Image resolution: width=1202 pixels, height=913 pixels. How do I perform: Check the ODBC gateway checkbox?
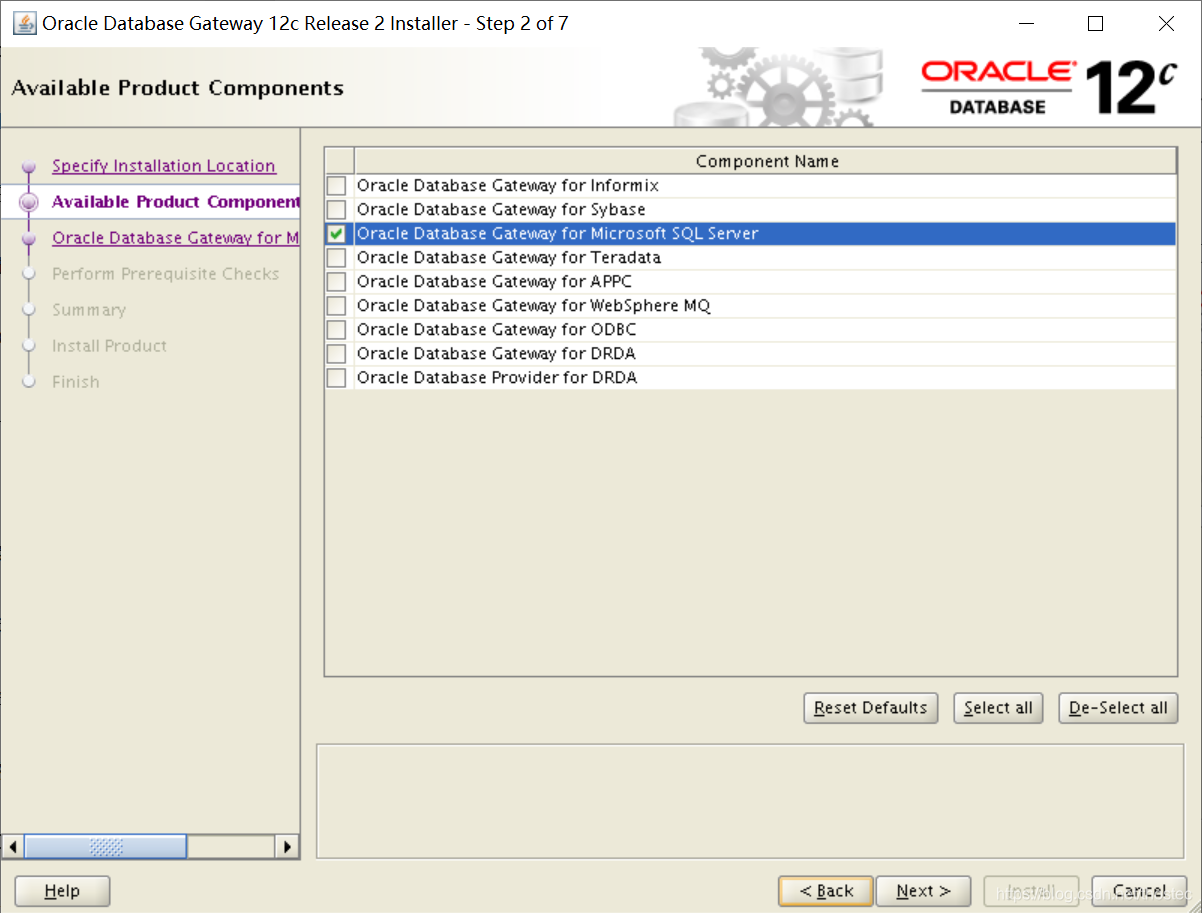click(x=337, y=330)
